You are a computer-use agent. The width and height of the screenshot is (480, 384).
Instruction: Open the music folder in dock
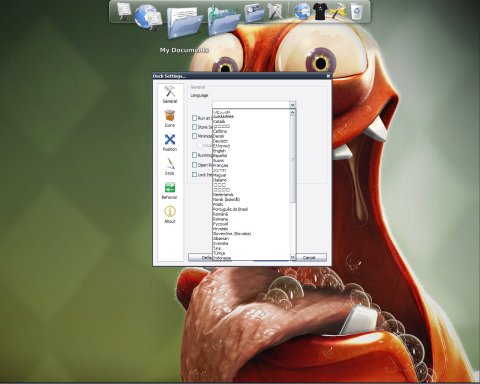click(x=223, y=19)
